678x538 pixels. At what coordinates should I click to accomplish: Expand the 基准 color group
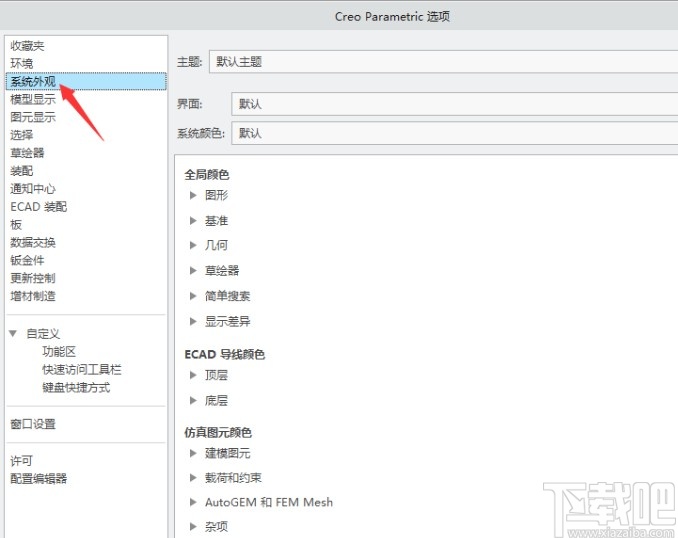[x=193, y=221]
